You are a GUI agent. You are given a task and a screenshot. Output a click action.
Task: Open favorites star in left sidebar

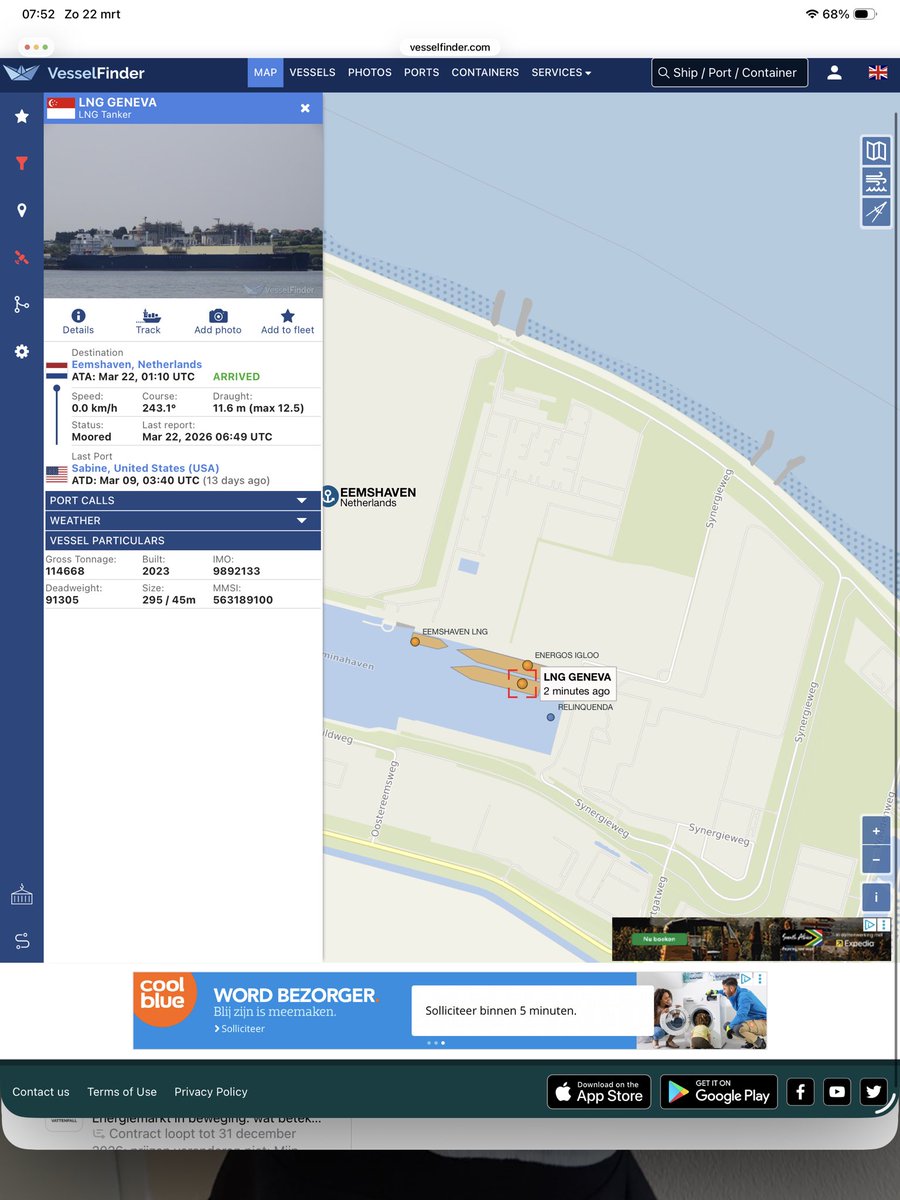tap(21, 116)
